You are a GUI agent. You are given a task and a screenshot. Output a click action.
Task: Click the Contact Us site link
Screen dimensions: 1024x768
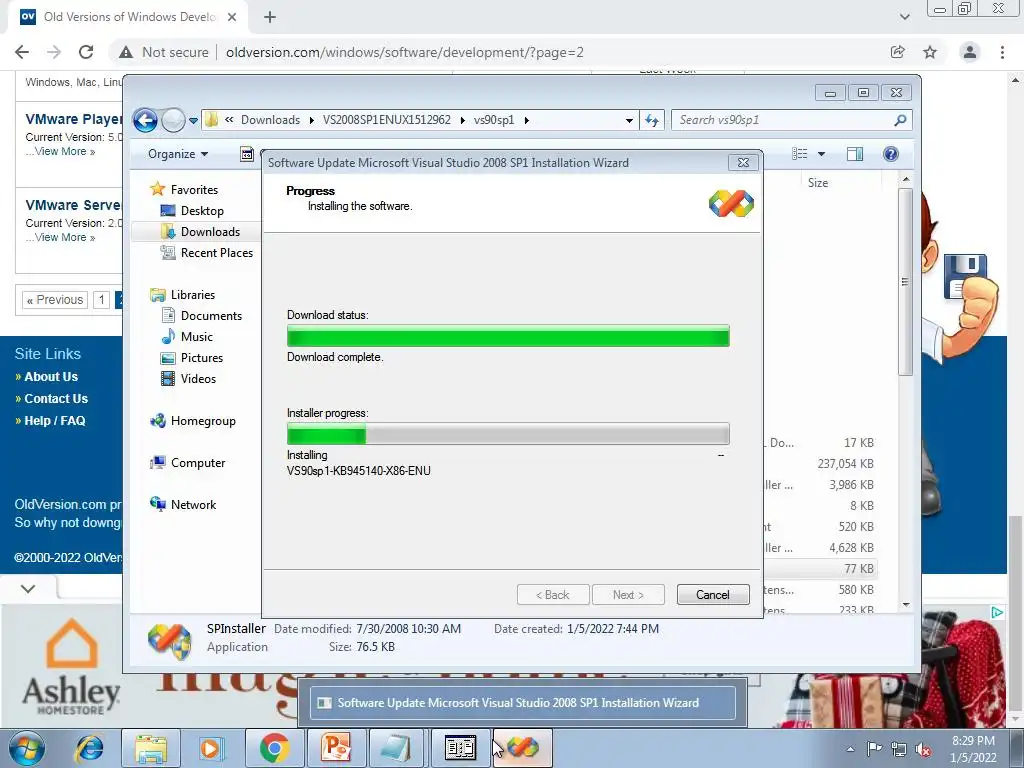pyautogui.click(x=56, y=399)
